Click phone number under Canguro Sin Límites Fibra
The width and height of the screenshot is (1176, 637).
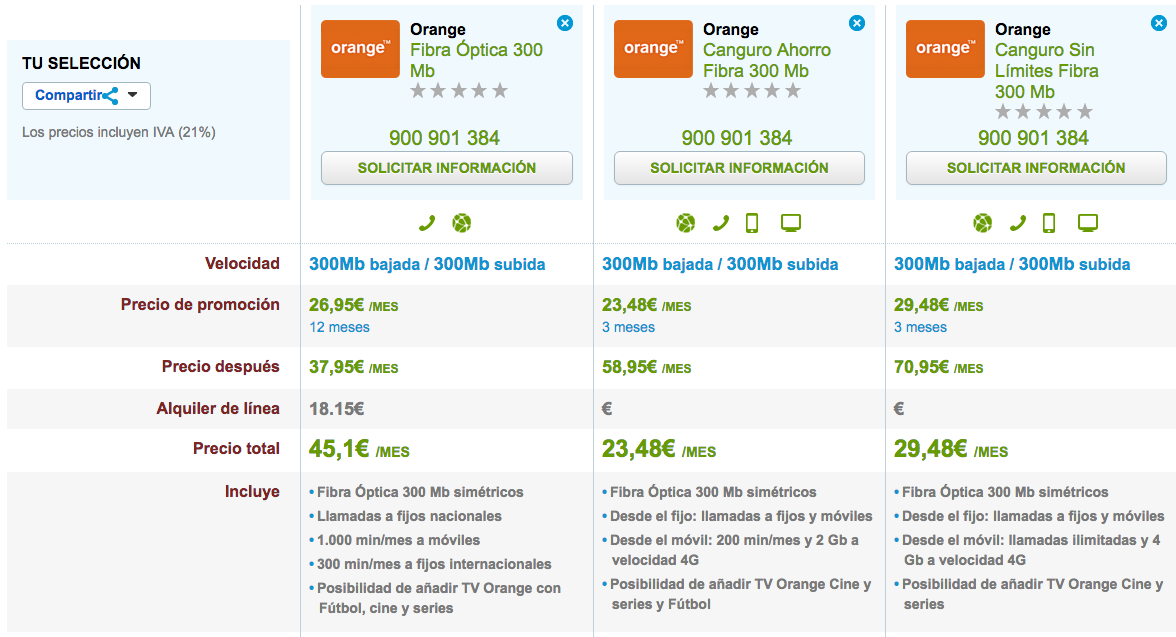(x=1033, y=138)
